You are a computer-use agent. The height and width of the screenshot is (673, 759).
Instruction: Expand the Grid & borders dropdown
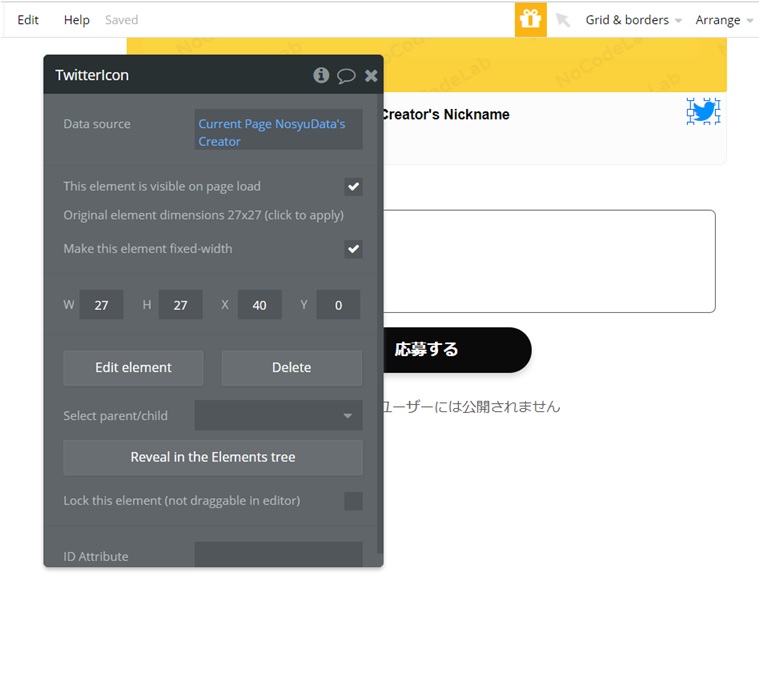click(633, 20)
